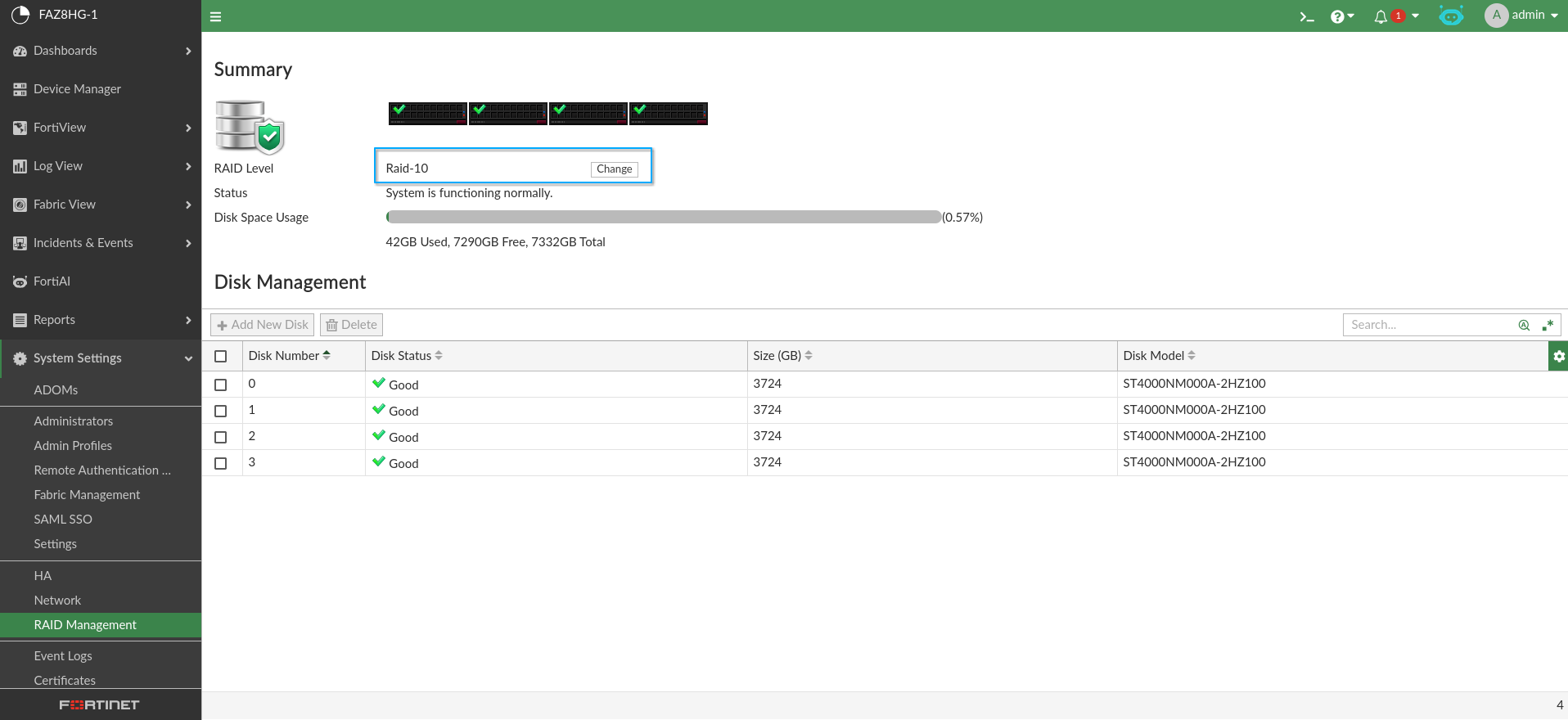The image size is (1568, 720).
Task: Click the Fortinet logo in sidebar footer
Action: 99,704
